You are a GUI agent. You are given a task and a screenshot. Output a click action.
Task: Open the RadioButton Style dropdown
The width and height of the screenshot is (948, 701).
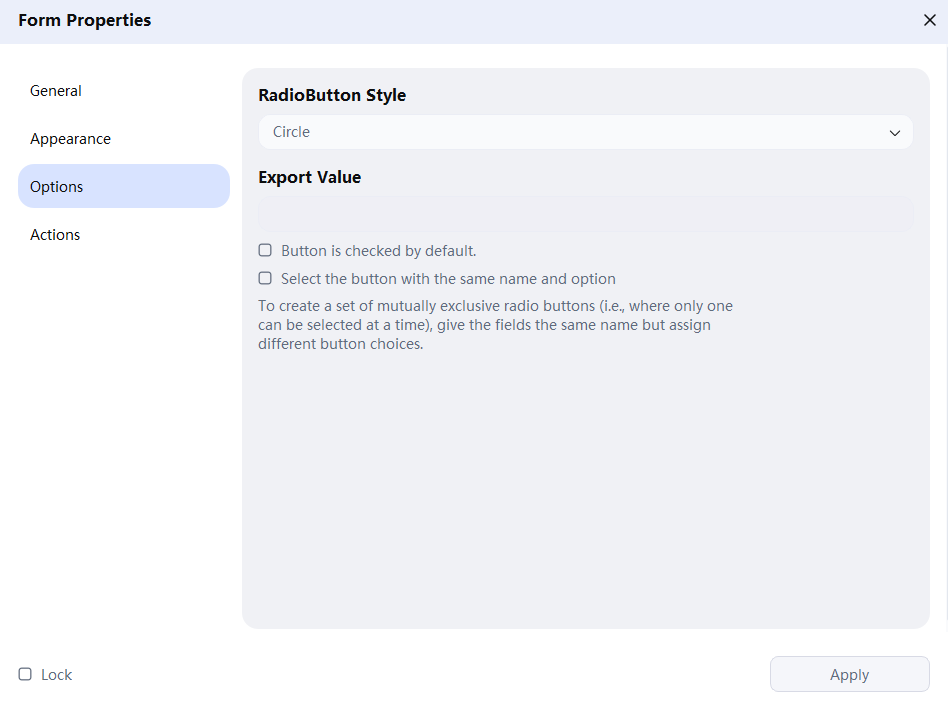586,131
